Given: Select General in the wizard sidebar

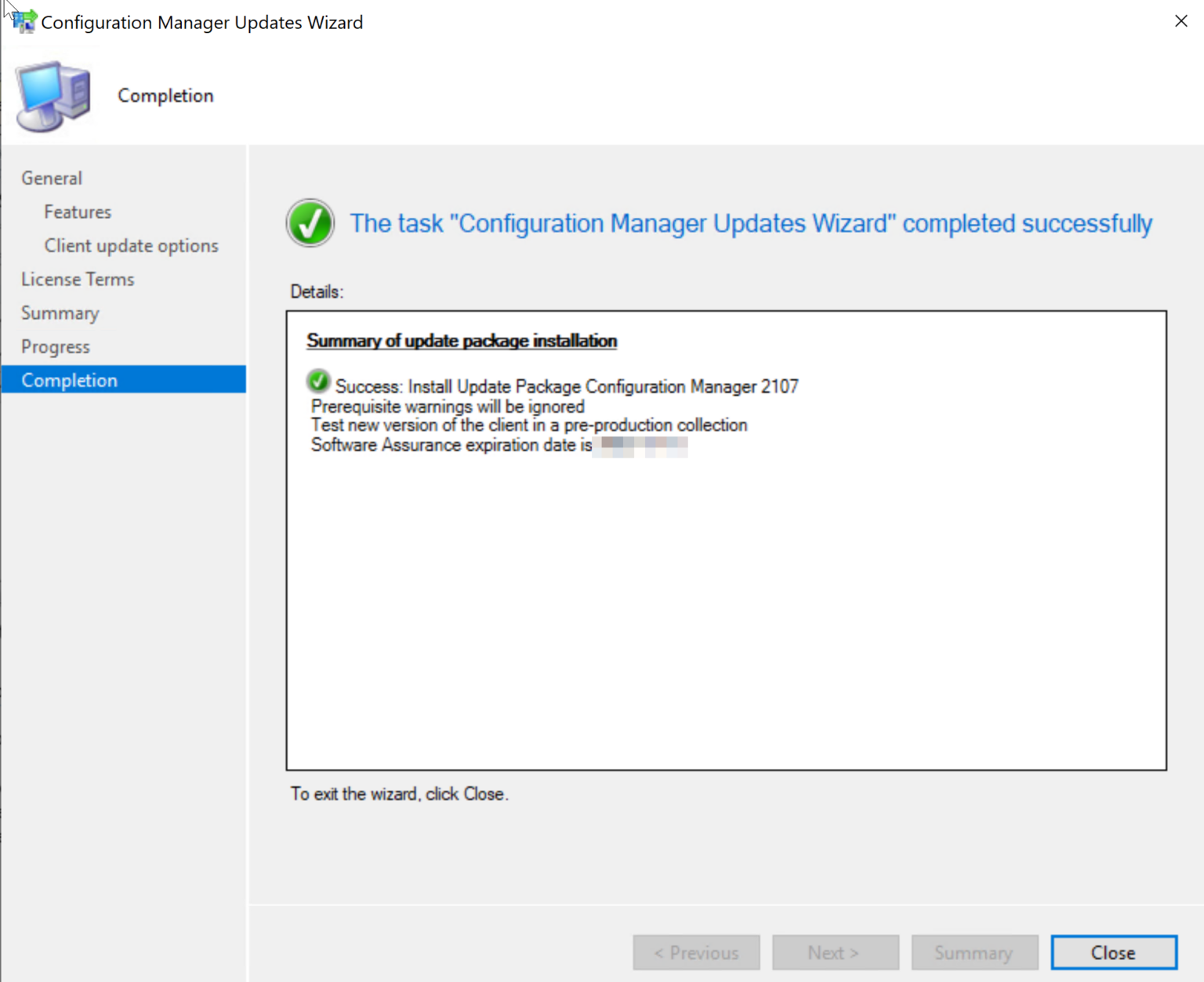Looking at the screenshot, I should pyautogui.click(x=52, y=178).
